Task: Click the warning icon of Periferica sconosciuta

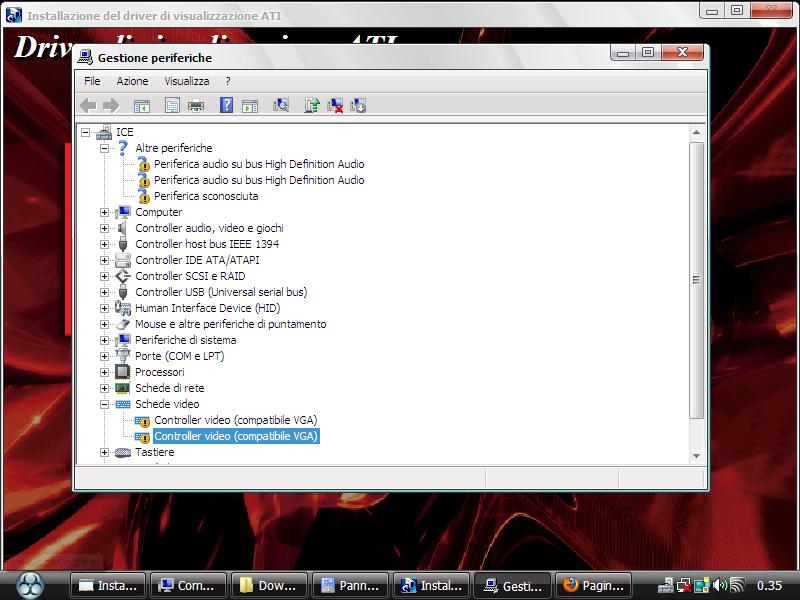Action: [144, 196]
